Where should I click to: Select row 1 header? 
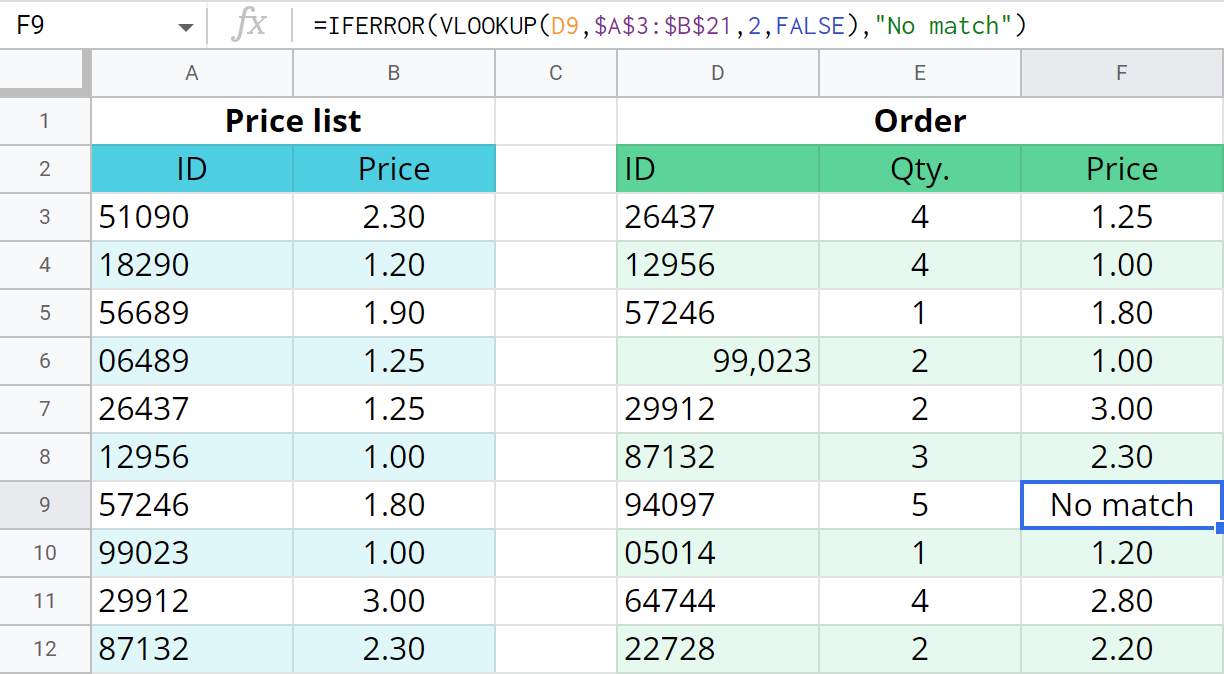(x=44, y=121)
